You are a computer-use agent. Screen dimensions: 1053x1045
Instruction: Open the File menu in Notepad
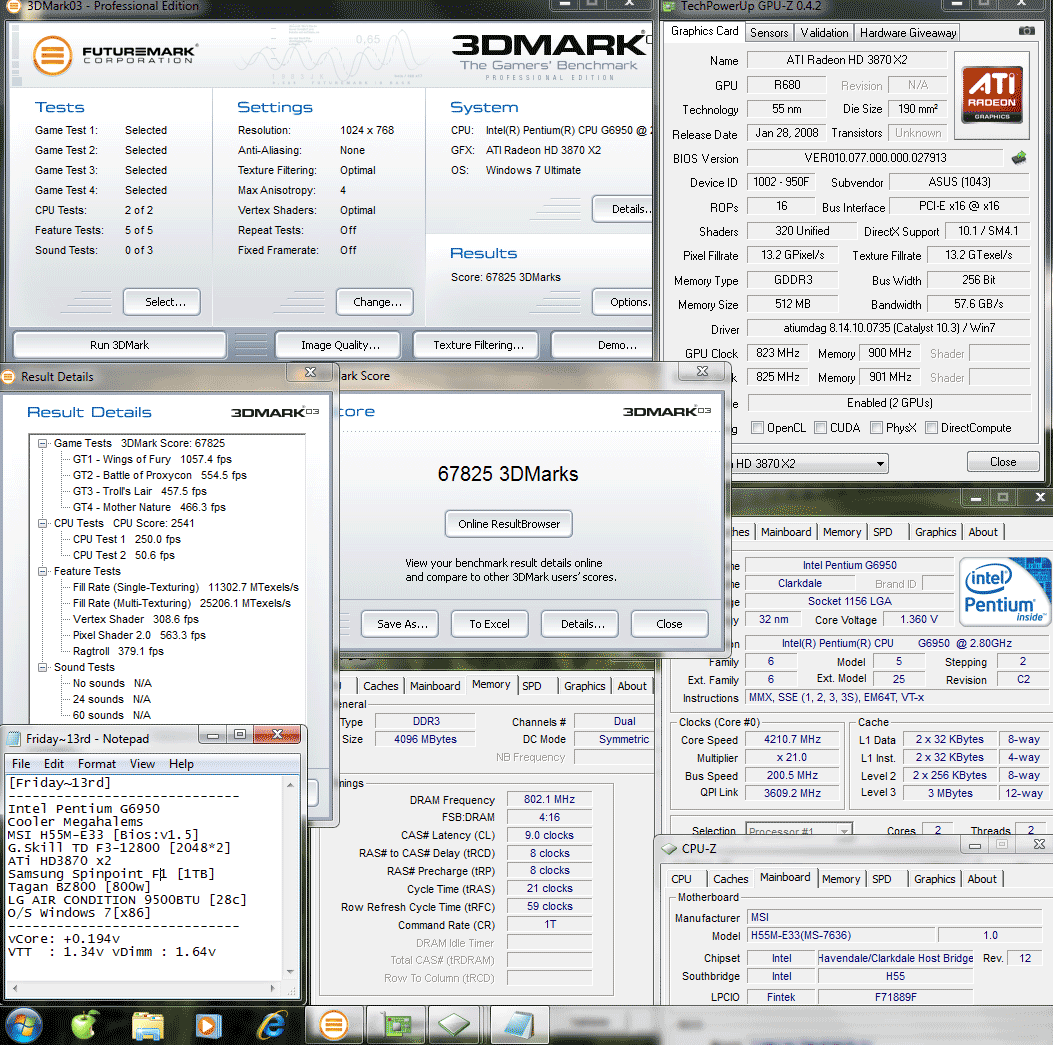(x=21, y=764)
